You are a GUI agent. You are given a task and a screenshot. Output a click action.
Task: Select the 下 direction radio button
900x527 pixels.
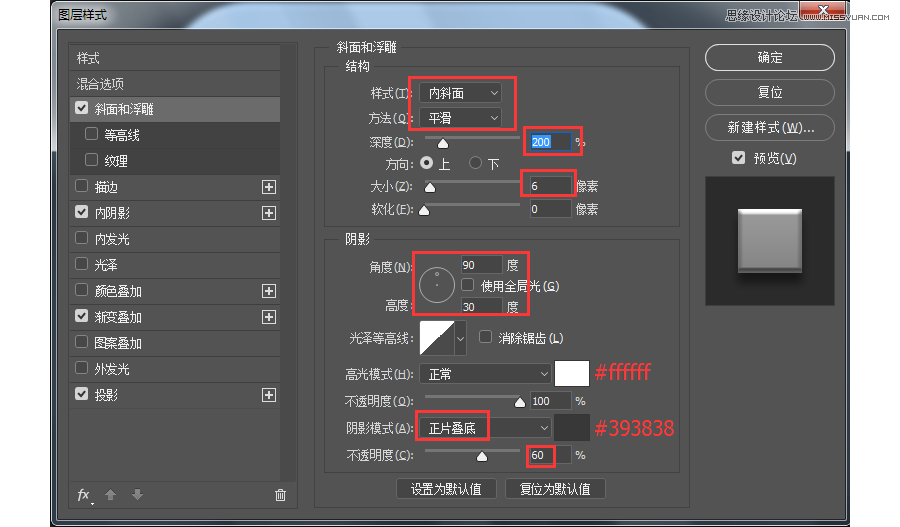(475, 163)
